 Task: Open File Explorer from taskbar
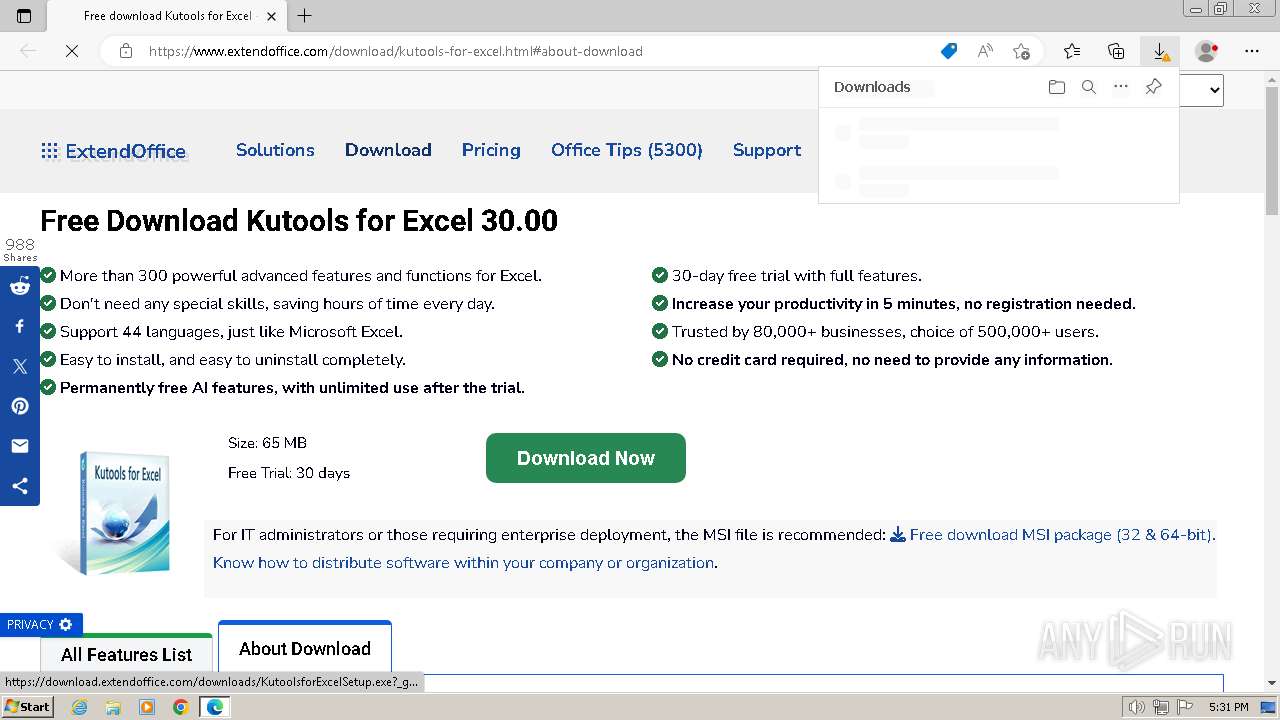coord(113,707)
